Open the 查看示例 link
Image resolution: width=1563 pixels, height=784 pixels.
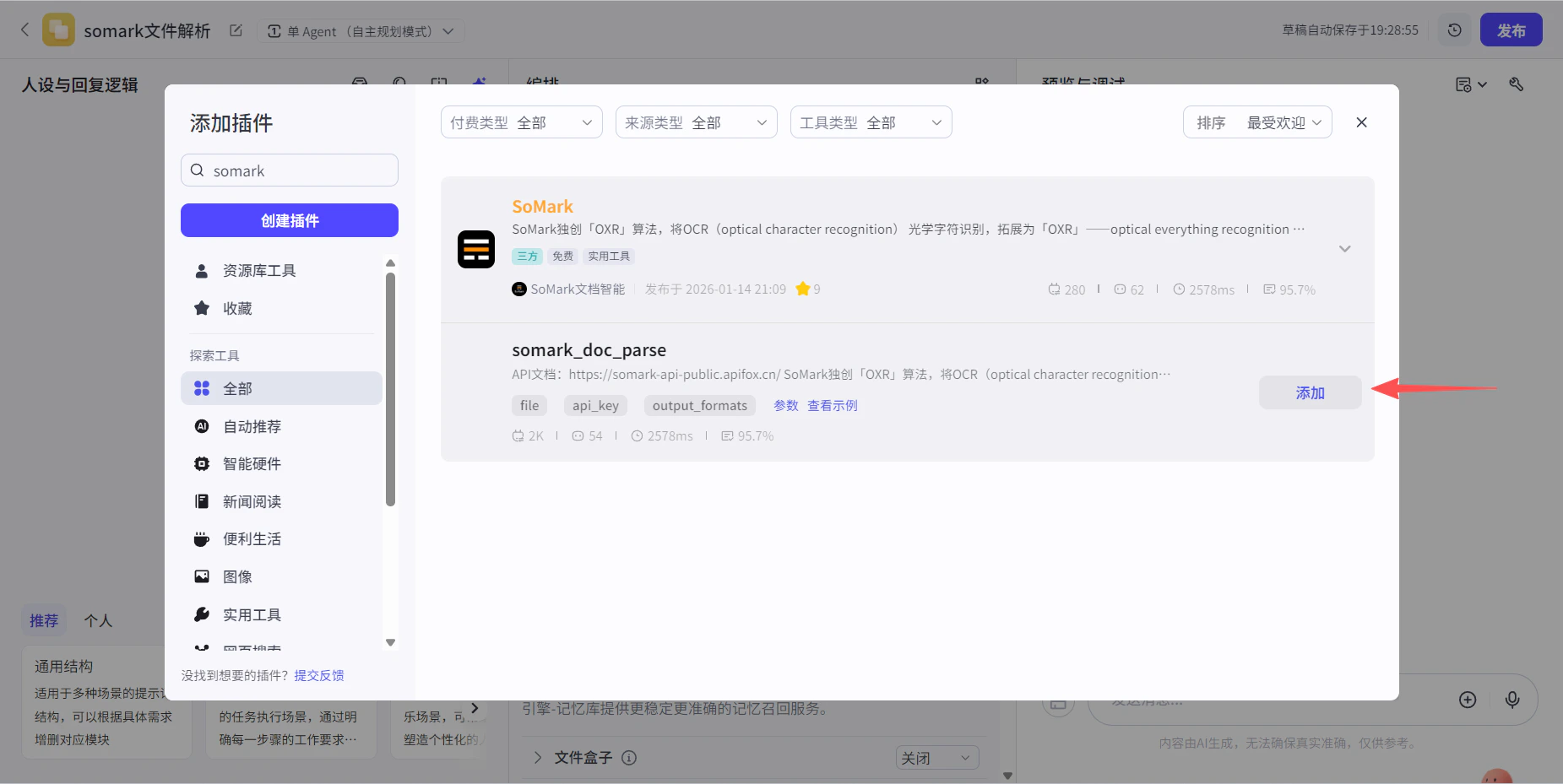click(x=832, y=405)
